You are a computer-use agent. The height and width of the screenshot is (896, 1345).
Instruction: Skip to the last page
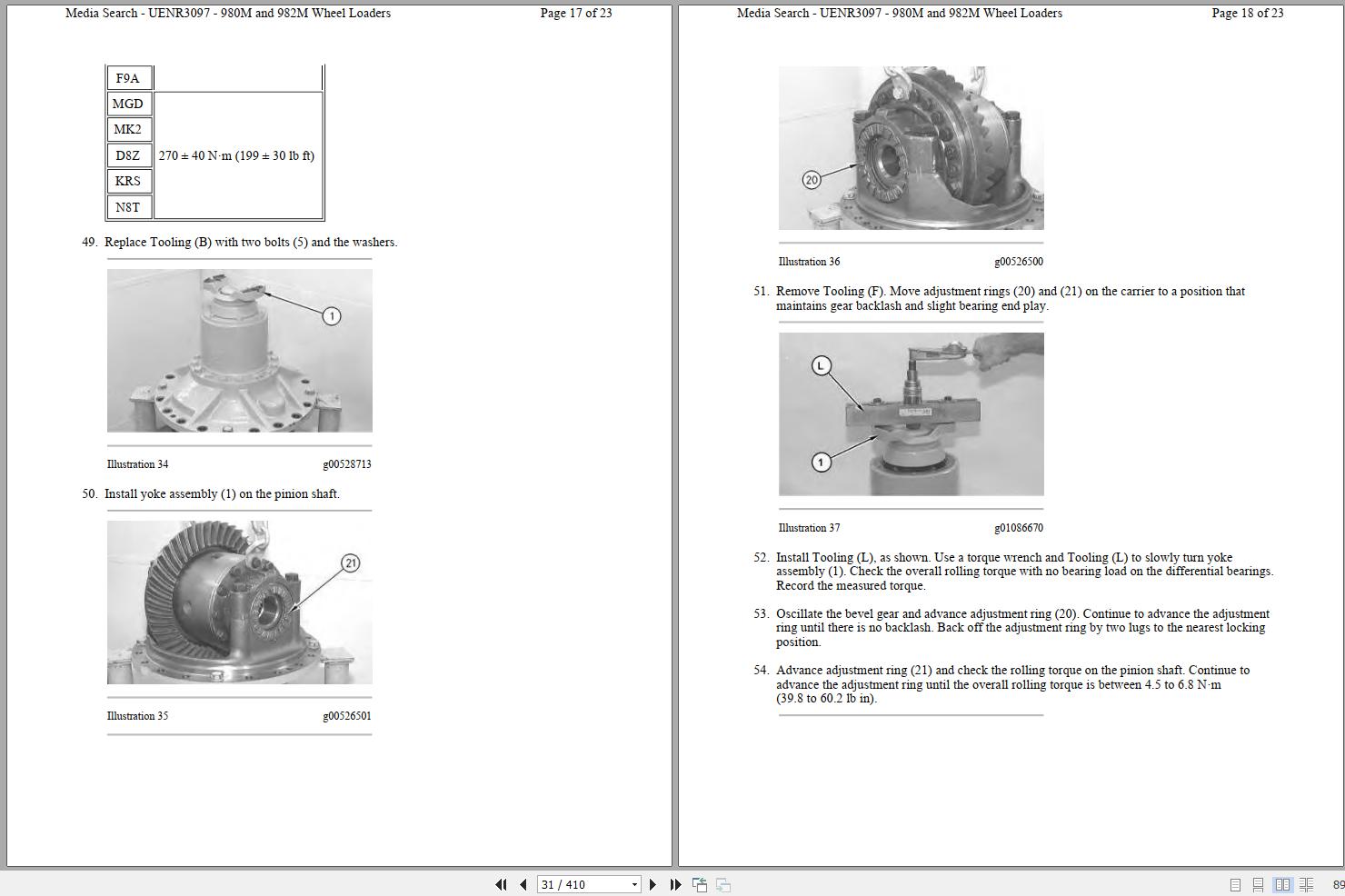coord(674,883)
